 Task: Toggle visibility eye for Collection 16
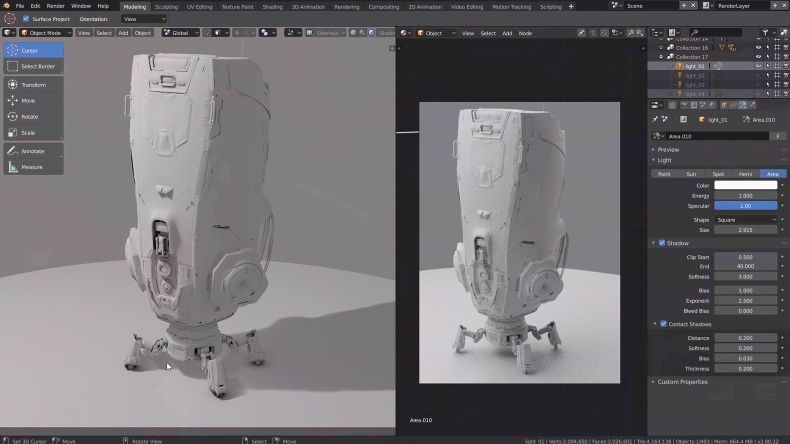point(758,48)
